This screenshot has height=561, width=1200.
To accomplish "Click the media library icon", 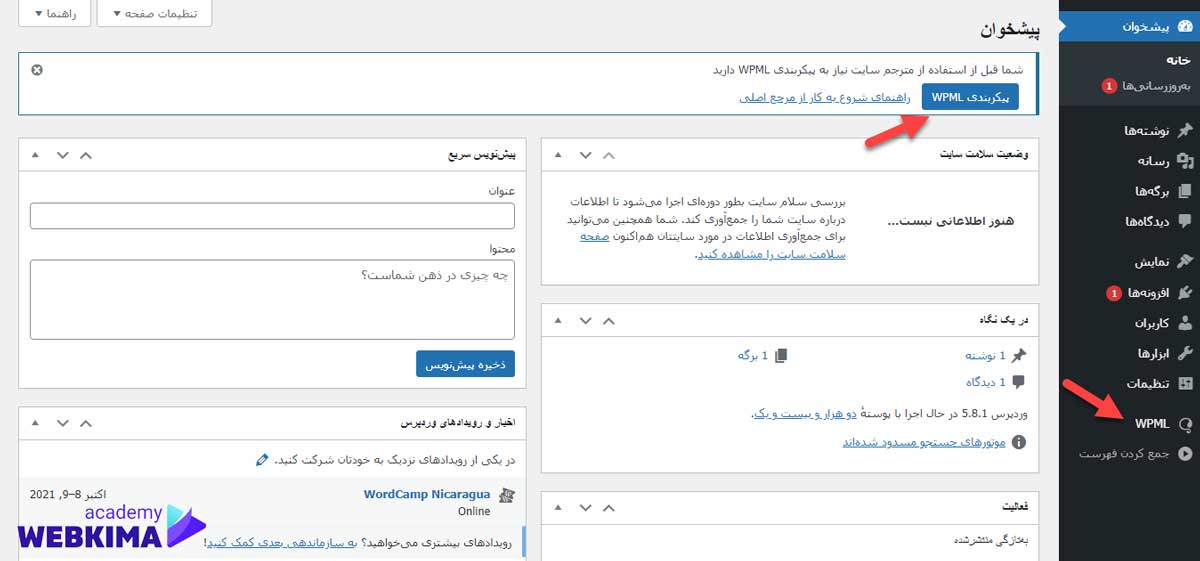I will coord(1185,160).
